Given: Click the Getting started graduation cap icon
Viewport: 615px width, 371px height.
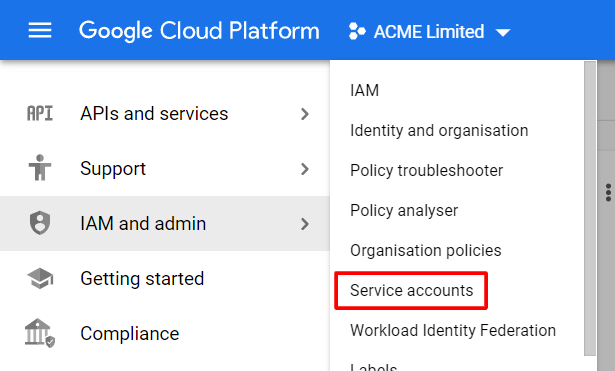Looking at the screenshot, I should tap(40, 278).
